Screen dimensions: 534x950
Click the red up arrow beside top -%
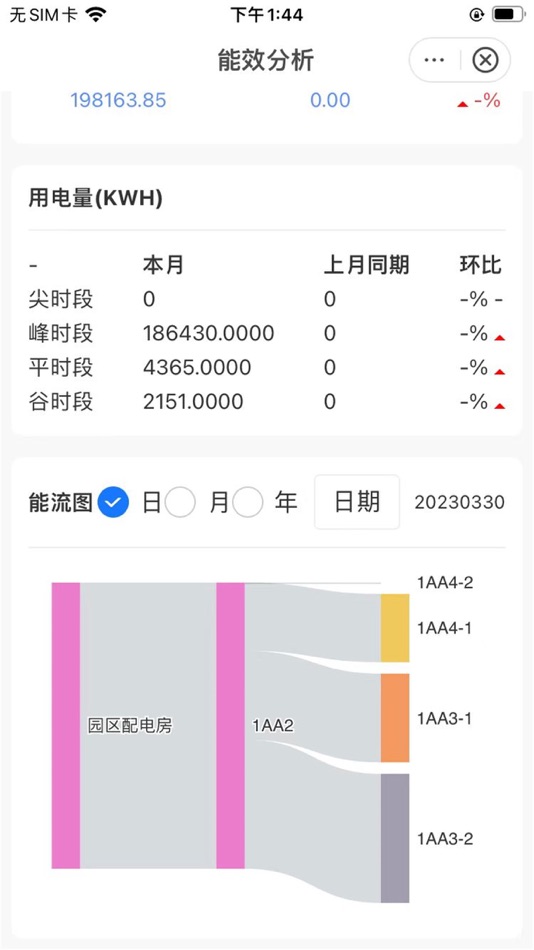coord(462,104)
